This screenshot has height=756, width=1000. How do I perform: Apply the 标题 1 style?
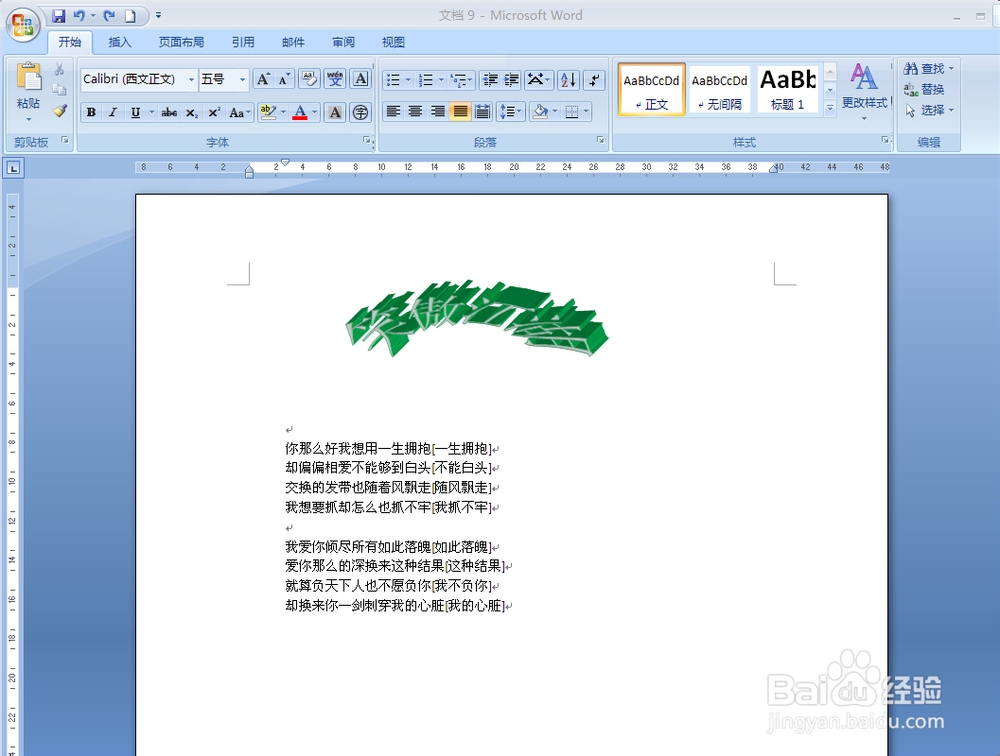click(x=787, y=89)
